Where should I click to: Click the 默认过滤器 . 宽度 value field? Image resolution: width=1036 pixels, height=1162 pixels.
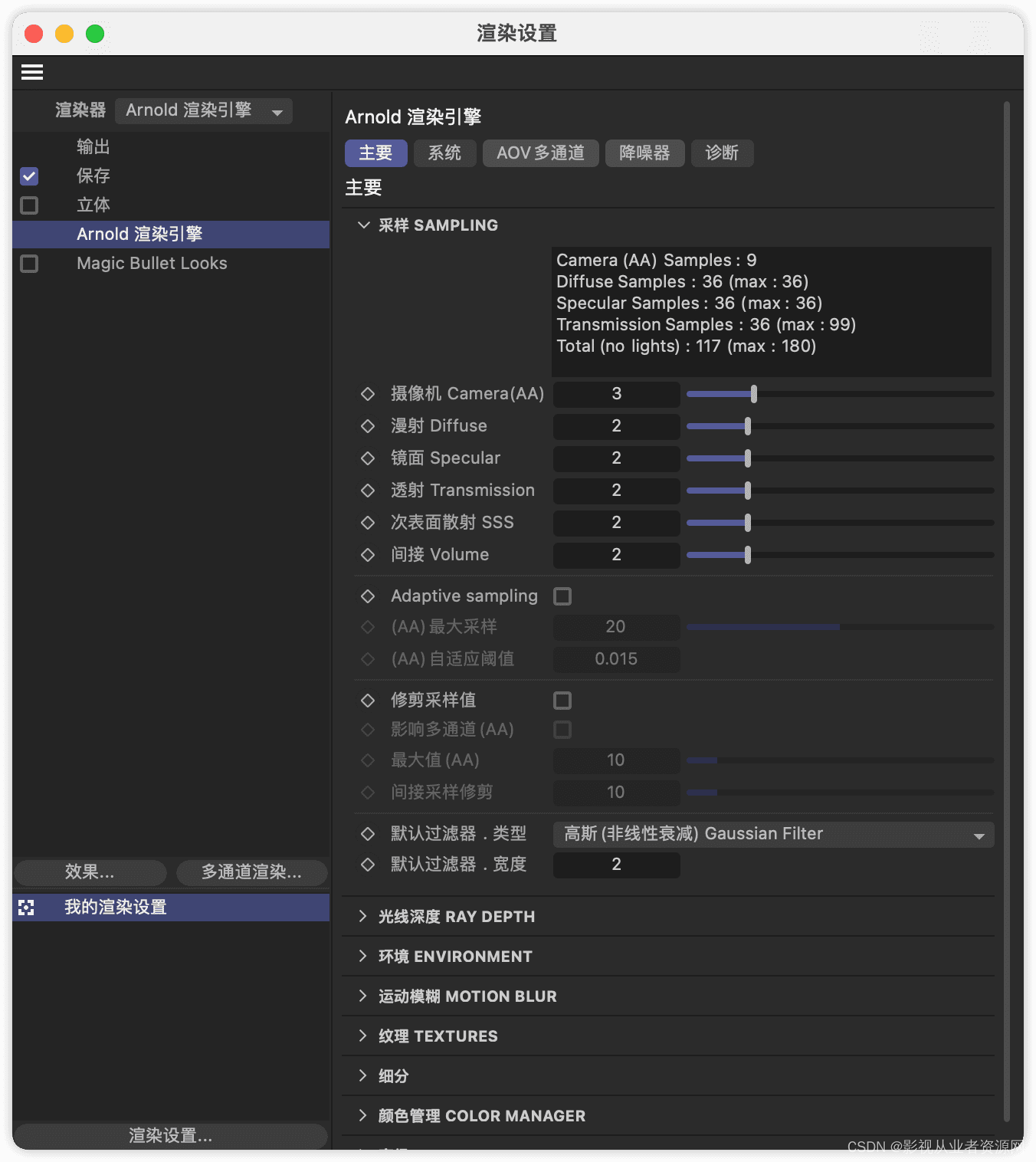coord(616,865)
